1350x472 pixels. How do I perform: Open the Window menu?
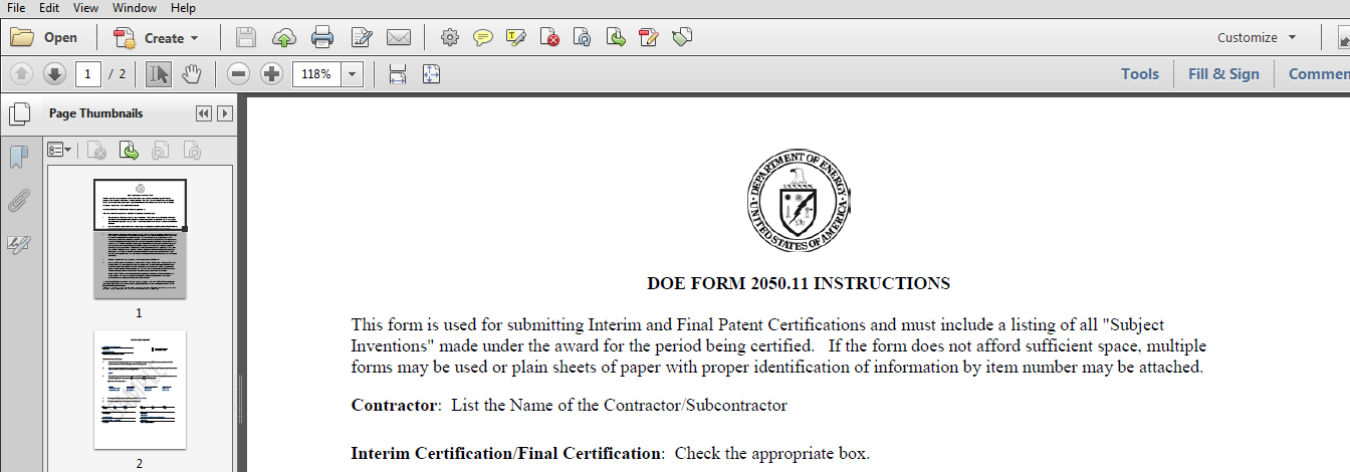point(134,8)
